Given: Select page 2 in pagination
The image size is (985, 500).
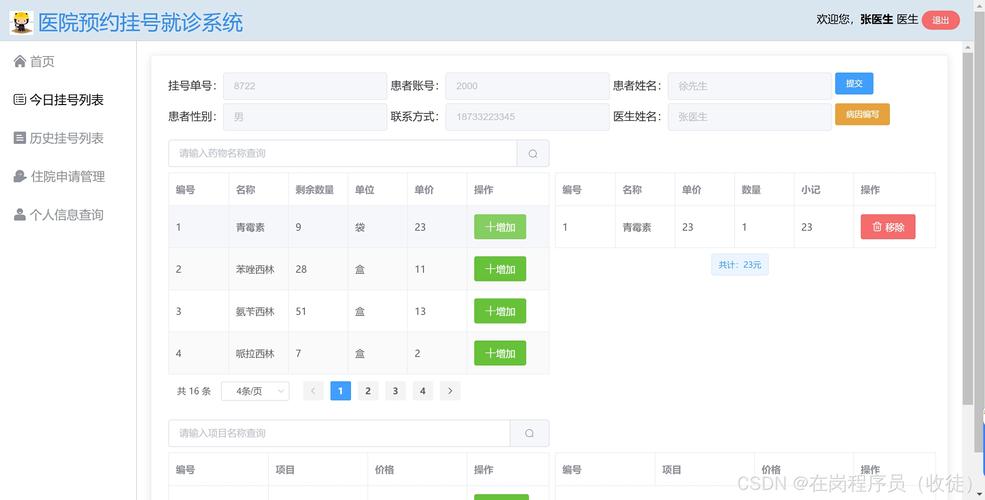Looking at the screenshot, I should tap(367, 391).
